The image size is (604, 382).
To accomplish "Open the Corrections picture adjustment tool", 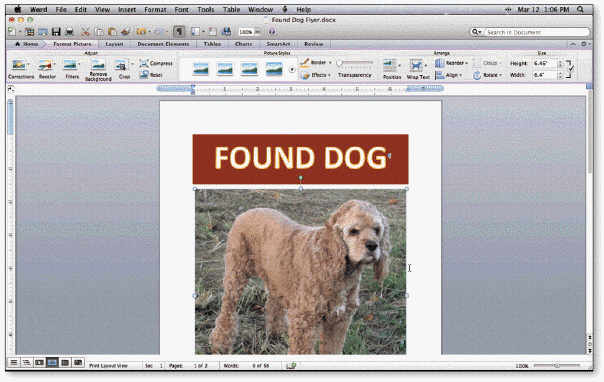I will pos(18,65).
